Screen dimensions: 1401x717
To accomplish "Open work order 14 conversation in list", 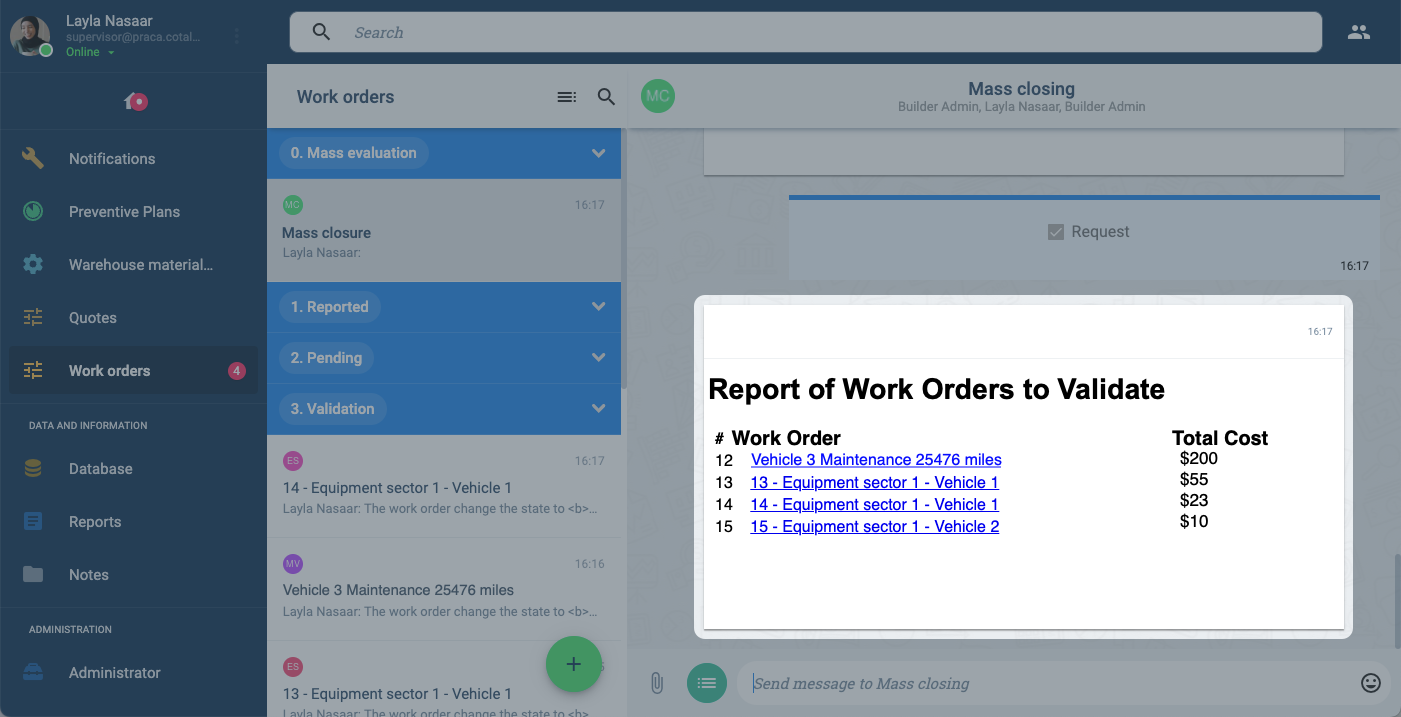I will coord(444,486).
